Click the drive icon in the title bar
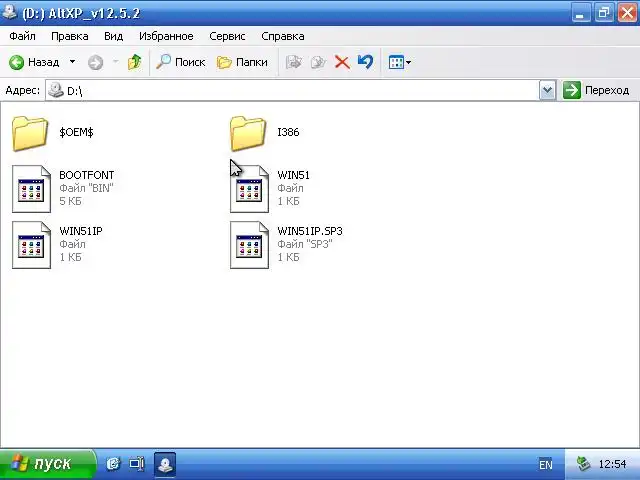Image resolution: width=640 pixels, height=480 pixels. 9,13
